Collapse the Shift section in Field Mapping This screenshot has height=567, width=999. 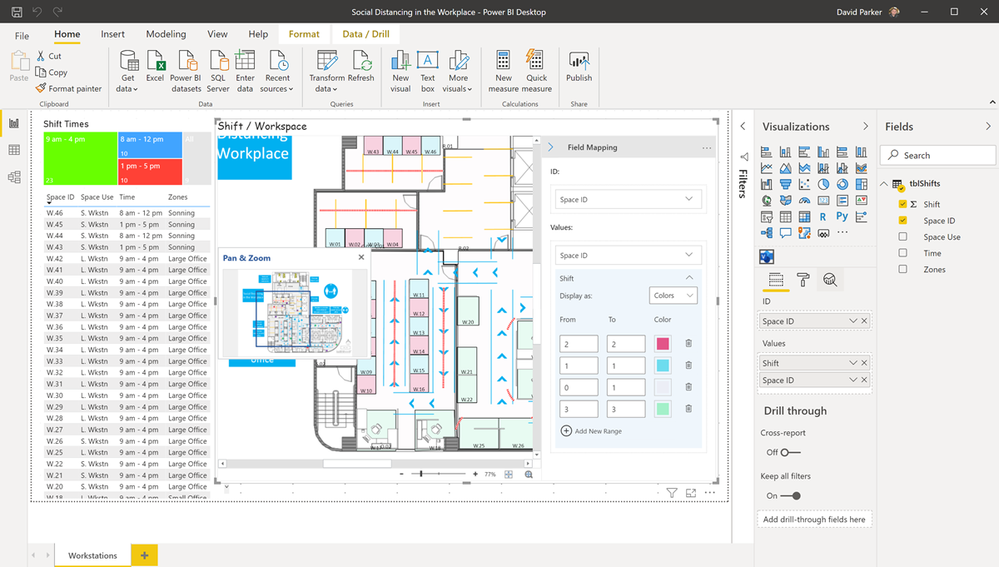[689, 278]
